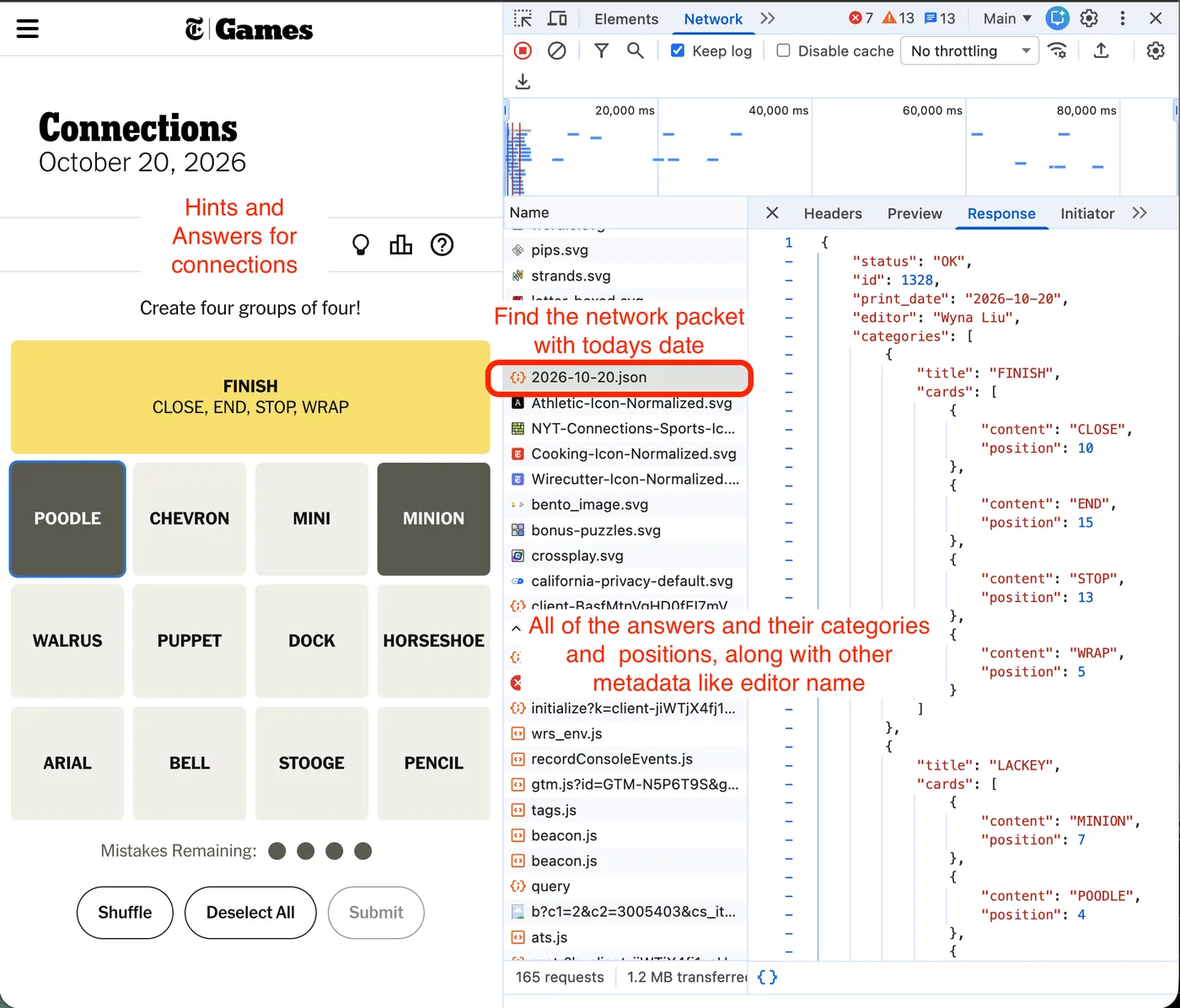Open network conditions wifi icon
This screenshot has width=1180, height=1008.
tap(1058, 51)
